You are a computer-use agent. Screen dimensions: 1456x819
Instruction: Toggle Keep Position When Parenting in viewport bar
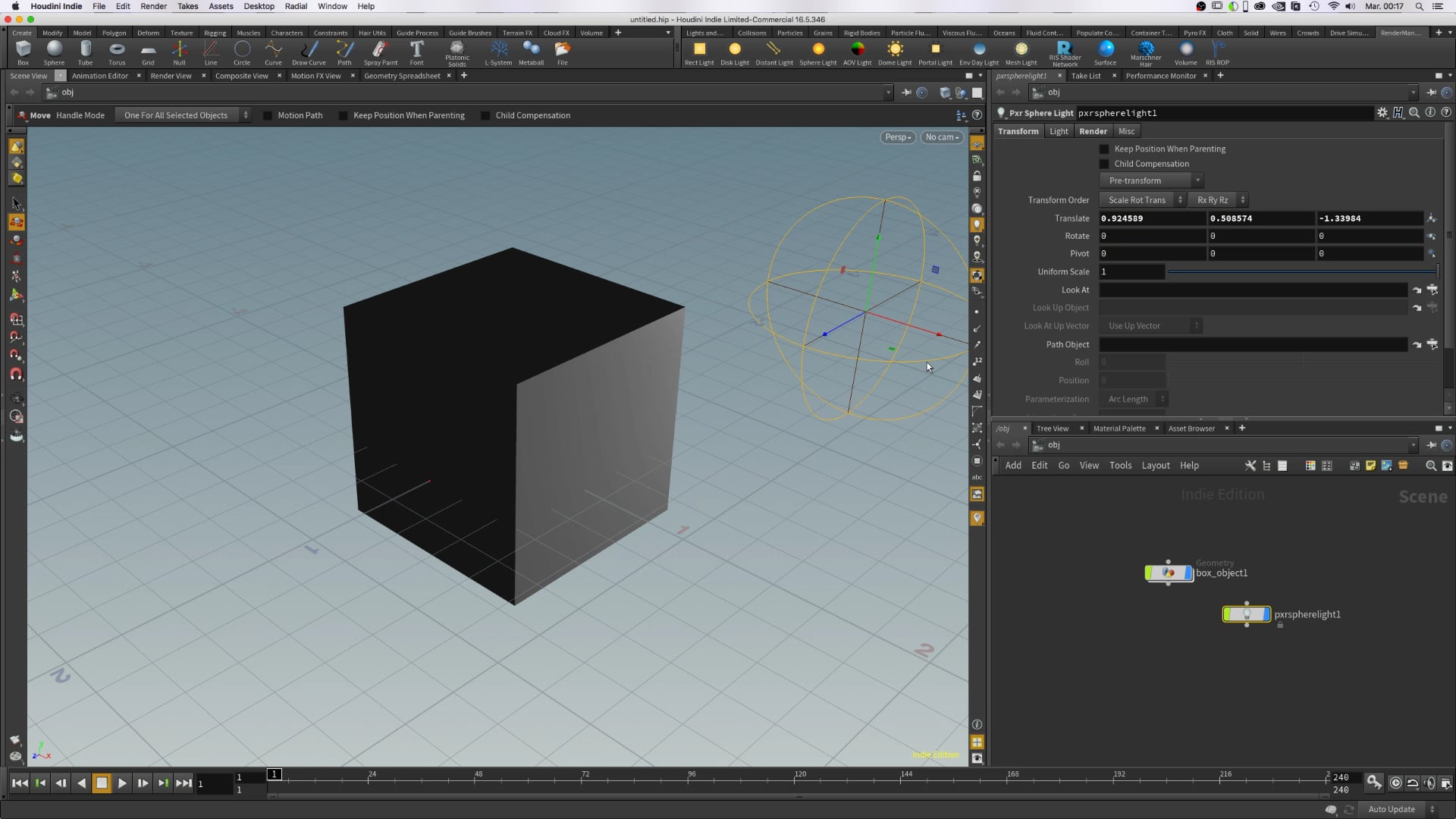coord(344,115)
